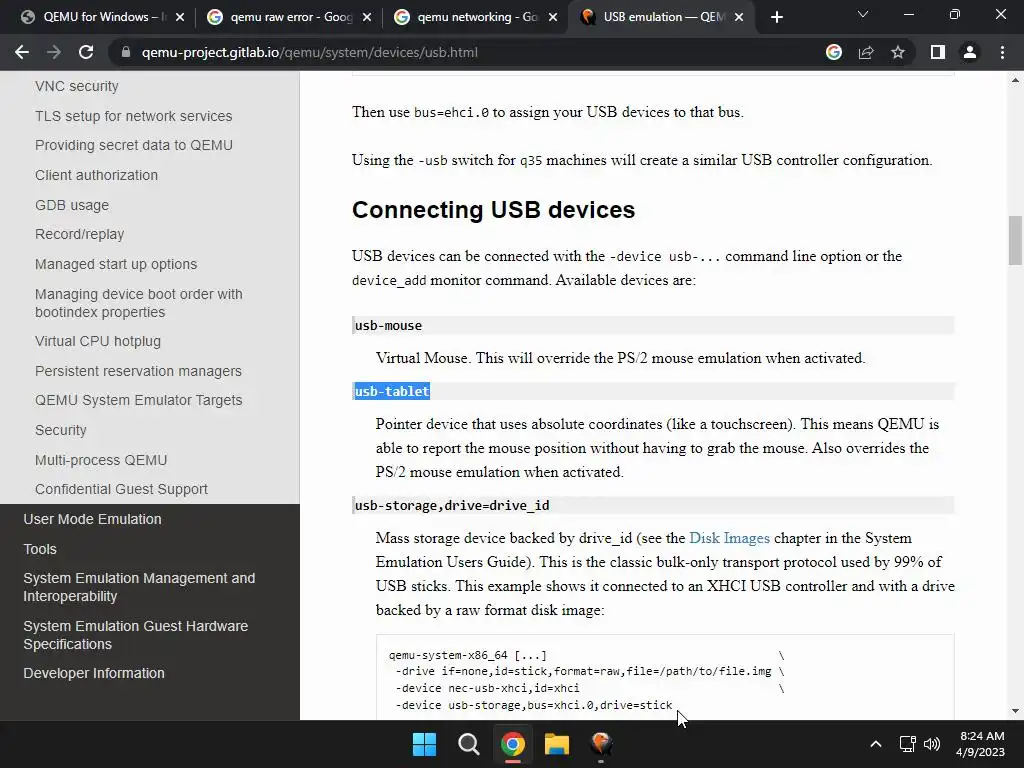This screenshot has height=768, width=1024.
Task: Bookmark this tab with the star
Action: point(898,52)
